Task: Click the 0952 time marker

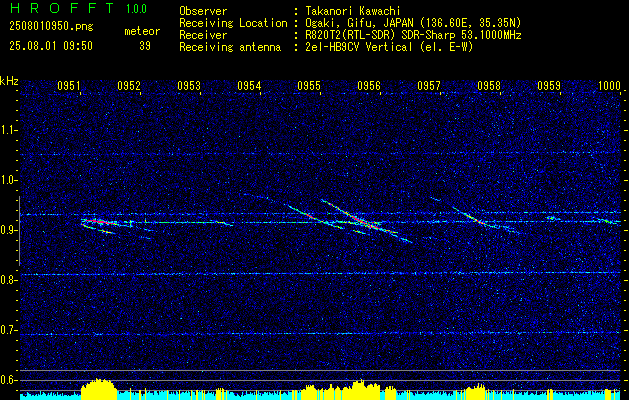Action: 129,85
